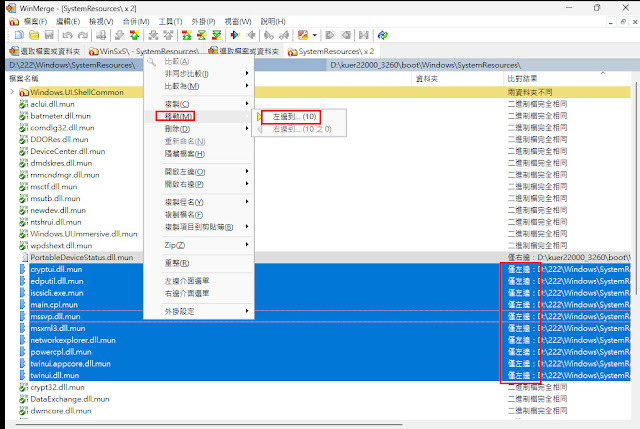Click the All Left toolbar icon
Image resolution: width=640 pixels, height=429 pixels.
coord(346,36)
